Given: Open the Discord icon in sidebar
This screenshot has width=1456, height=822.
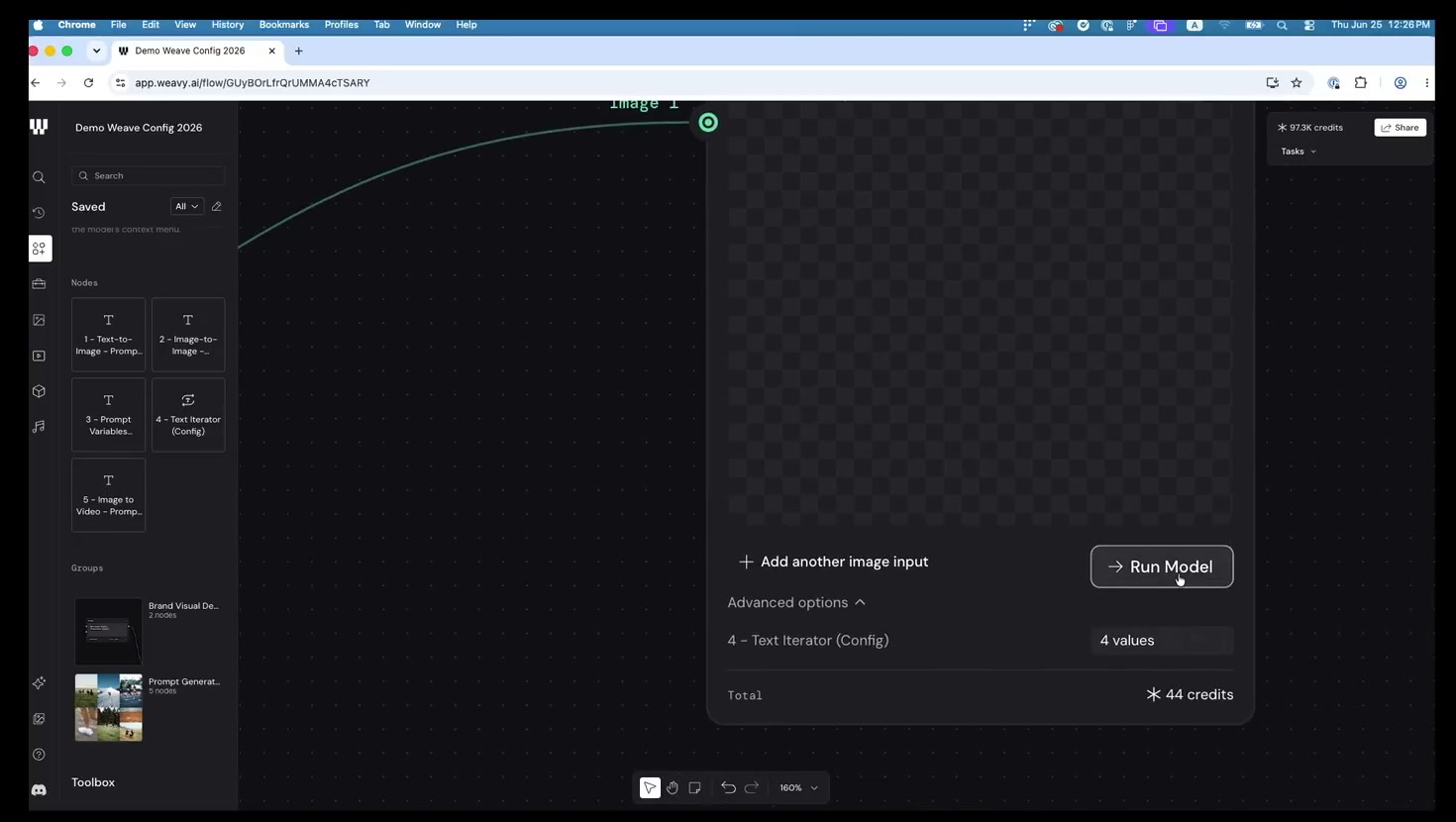Looking at the screenshot, I should pyautogui.click(x=39, y=790).
